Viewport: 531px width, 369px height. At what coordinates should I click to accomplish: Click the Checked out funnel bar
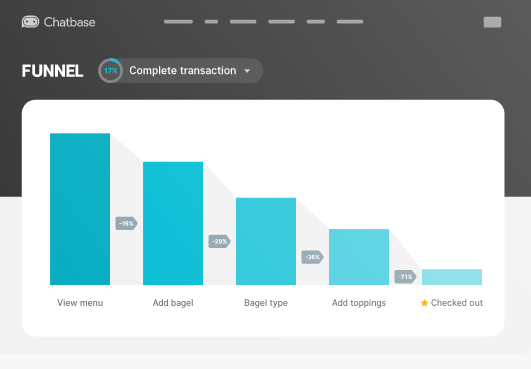(x=452, y=277)
